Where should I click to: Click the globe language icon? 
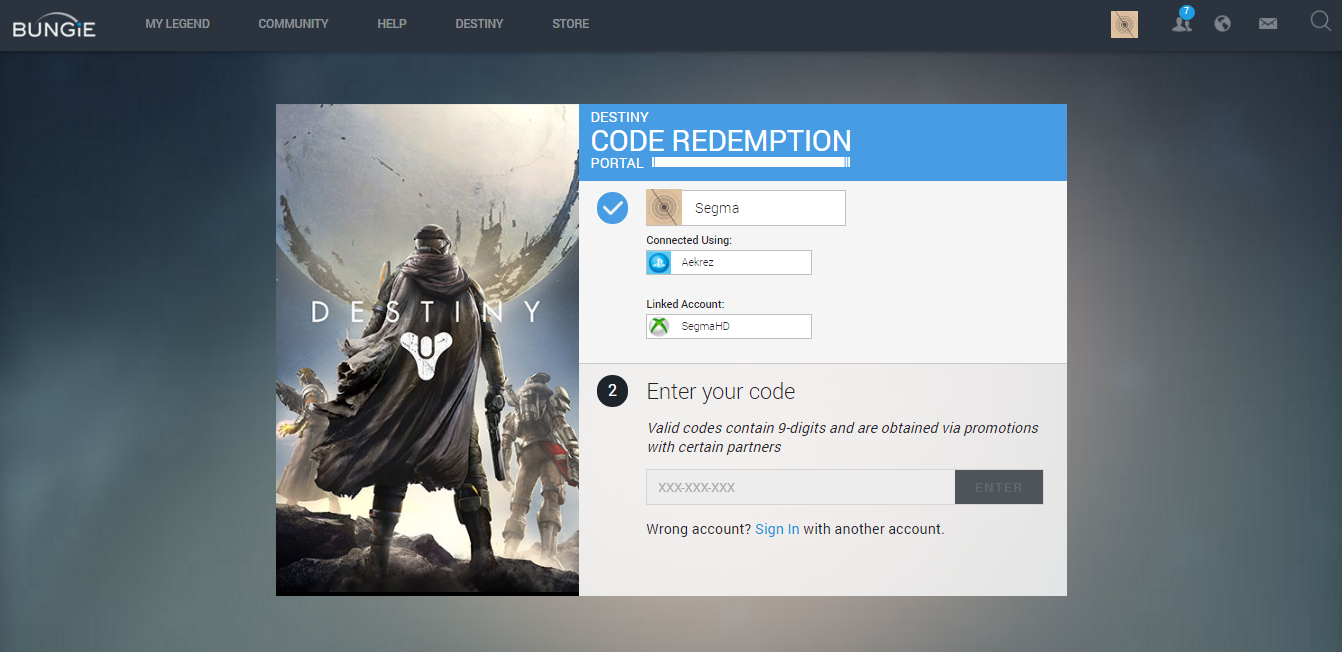tap(1222, 24)
